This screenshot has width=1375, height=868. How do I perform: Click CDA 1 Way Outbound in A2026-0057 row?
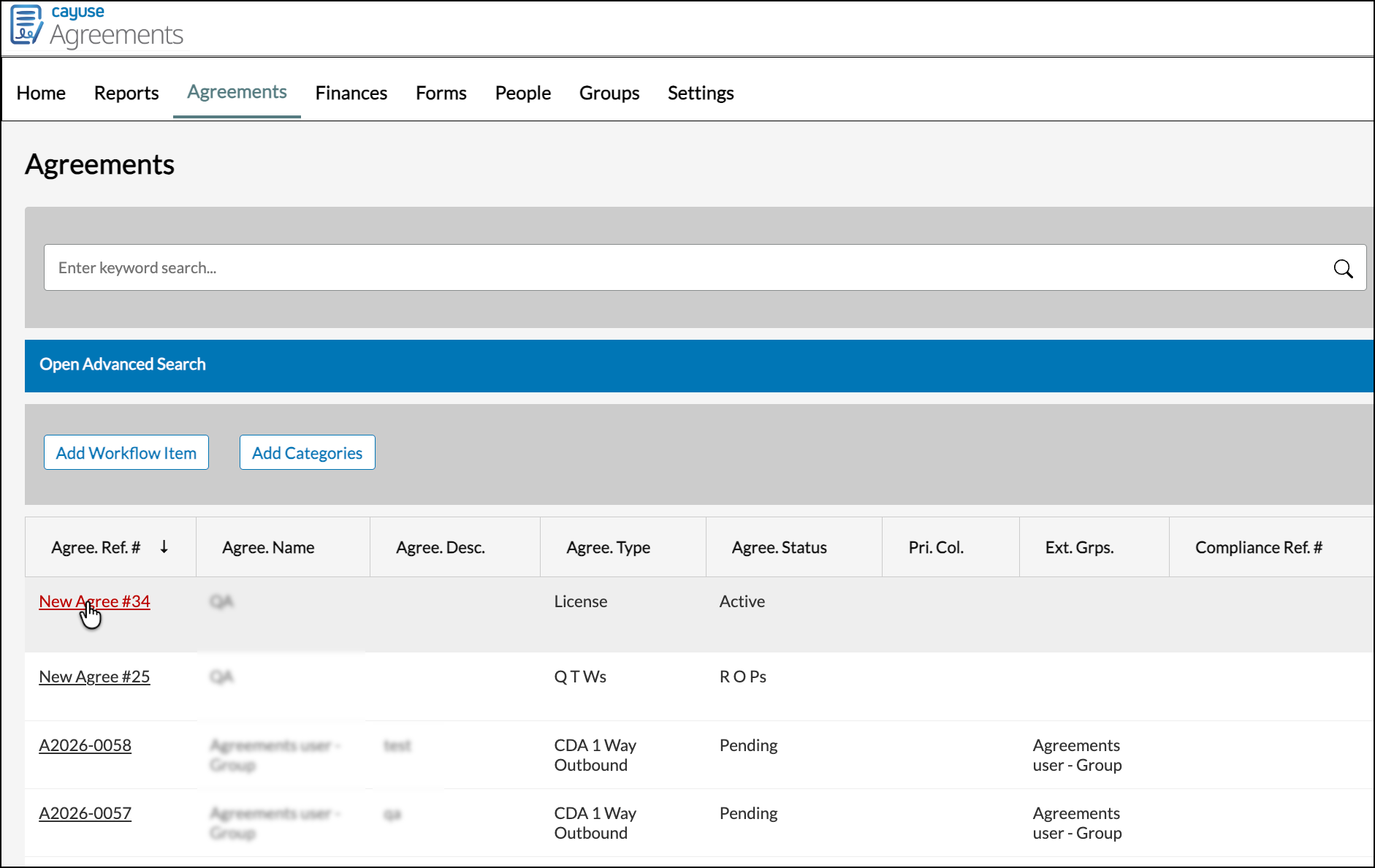pos(595,823)
